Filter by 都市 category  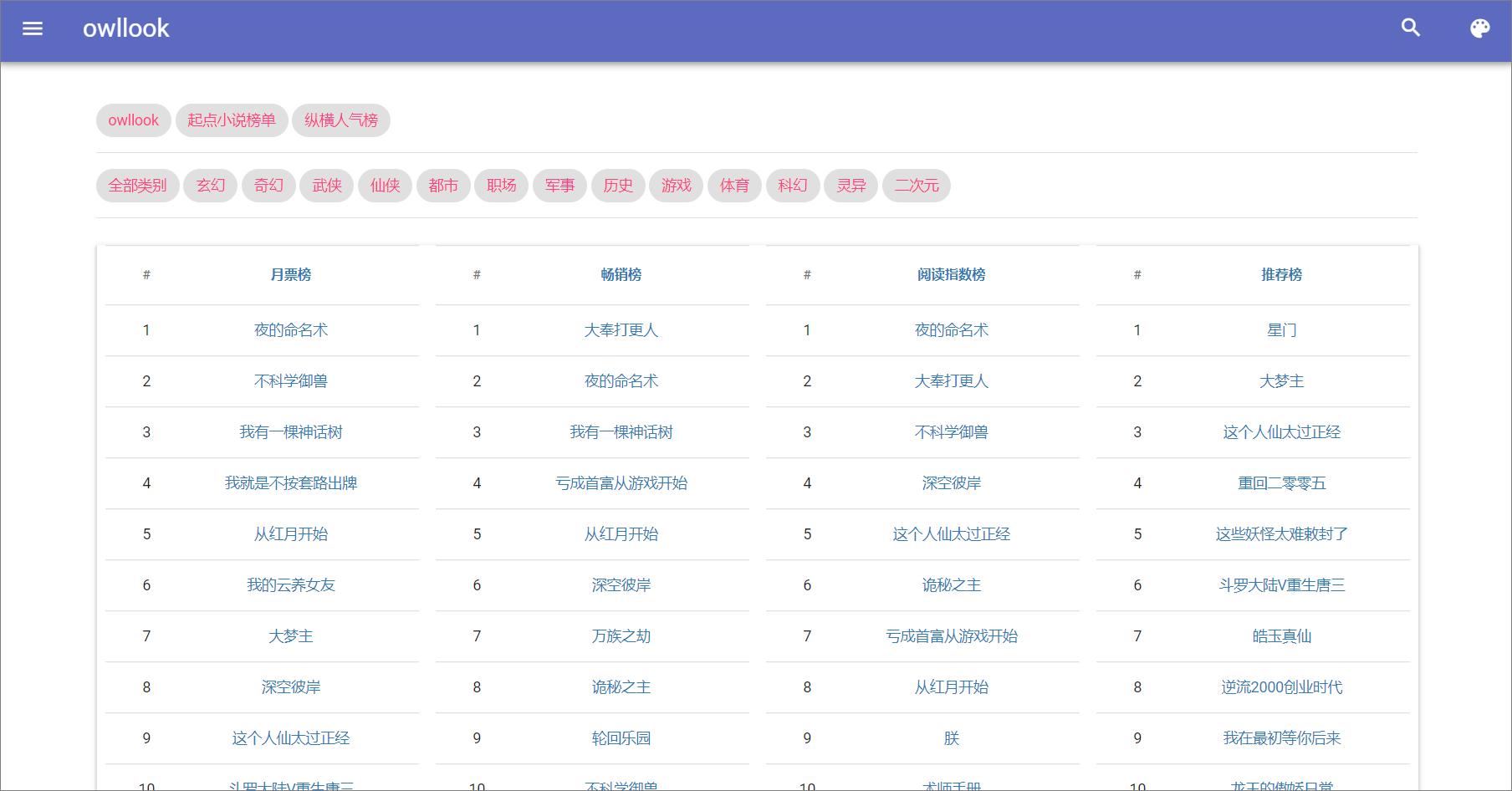tap(443, 186)
